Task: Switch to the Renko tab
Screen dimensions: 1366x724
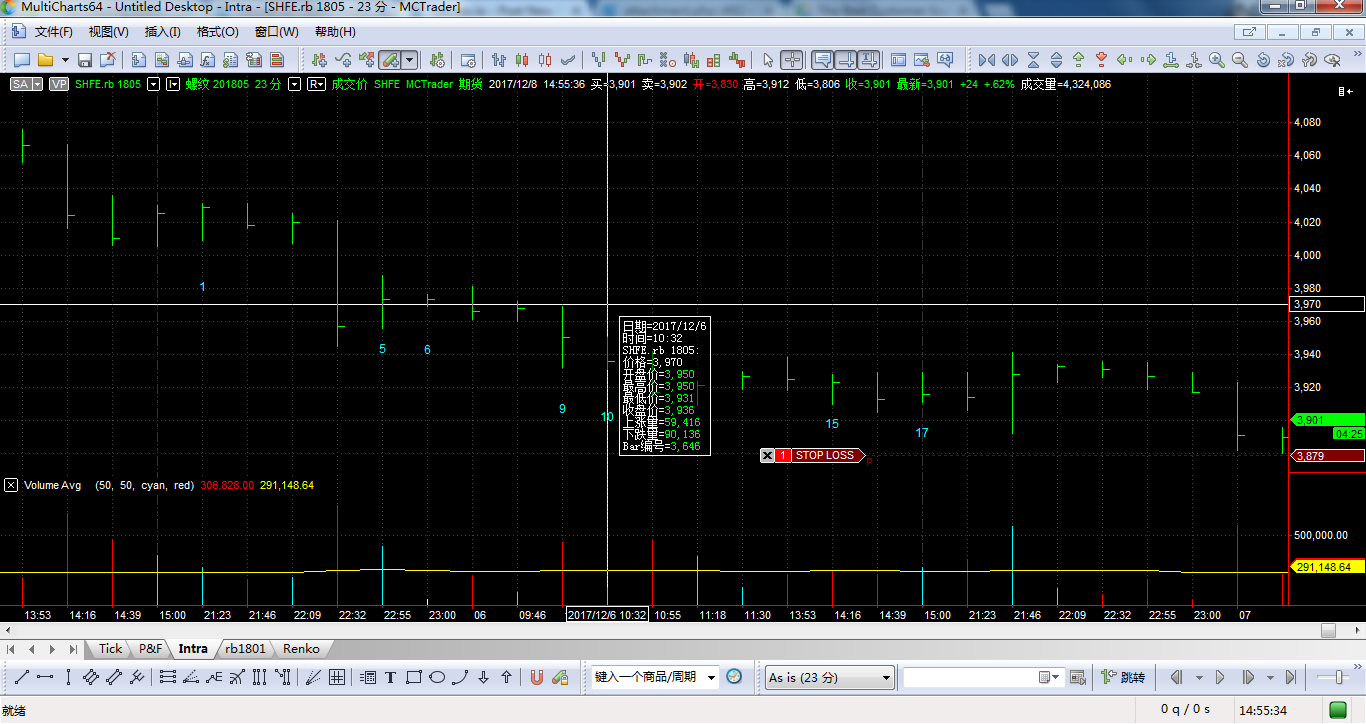Action: [x=301, y=649]
